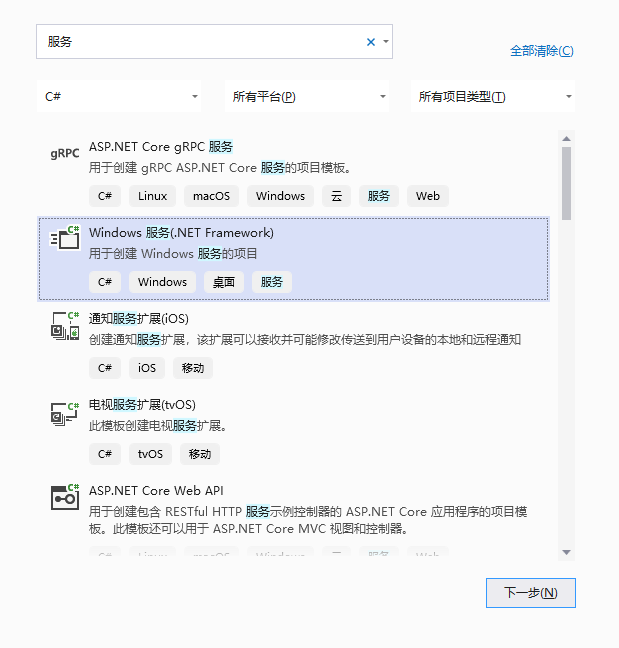Select the 通知服务扩展(iOS) template title
Viewport: 619px width, 648px height.
click(x=139, y=319)
